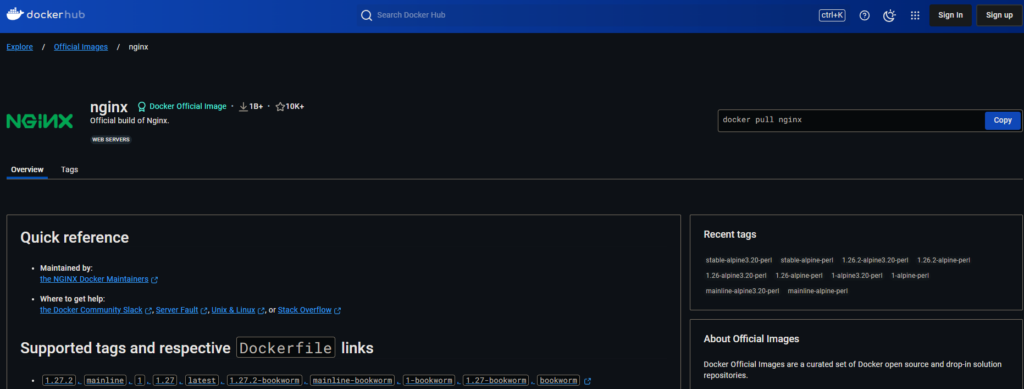Image resolution: width=1024 pixels, height=389 pixels.
Task: Select recent tag 1-alpine-perl
Action: (910, 275)
